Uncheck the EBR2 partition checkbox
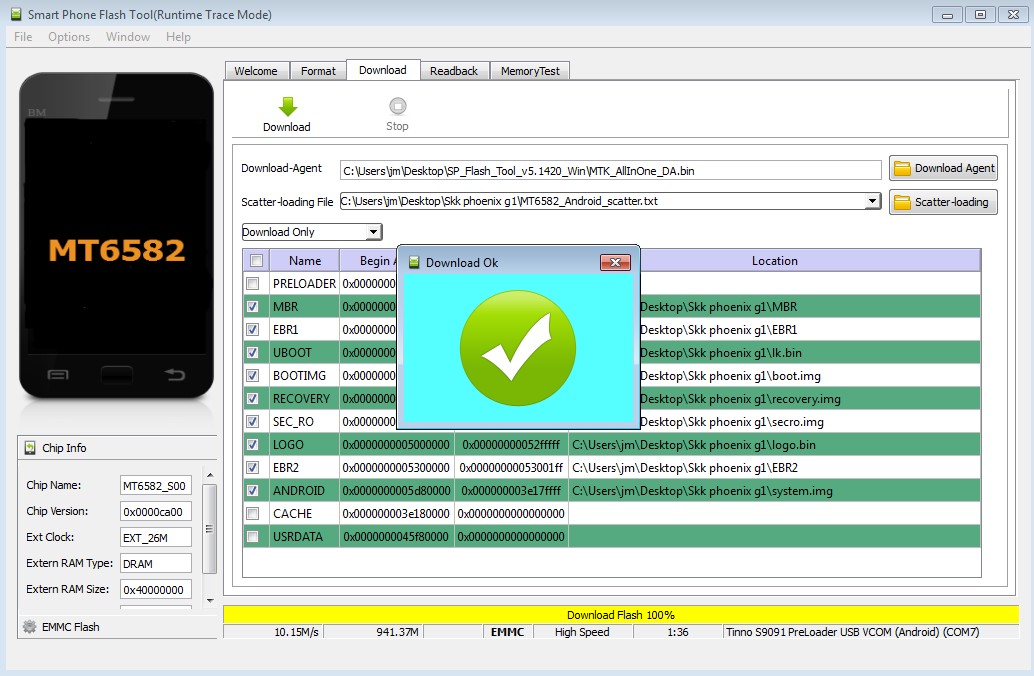 click(x=253, y=468)
